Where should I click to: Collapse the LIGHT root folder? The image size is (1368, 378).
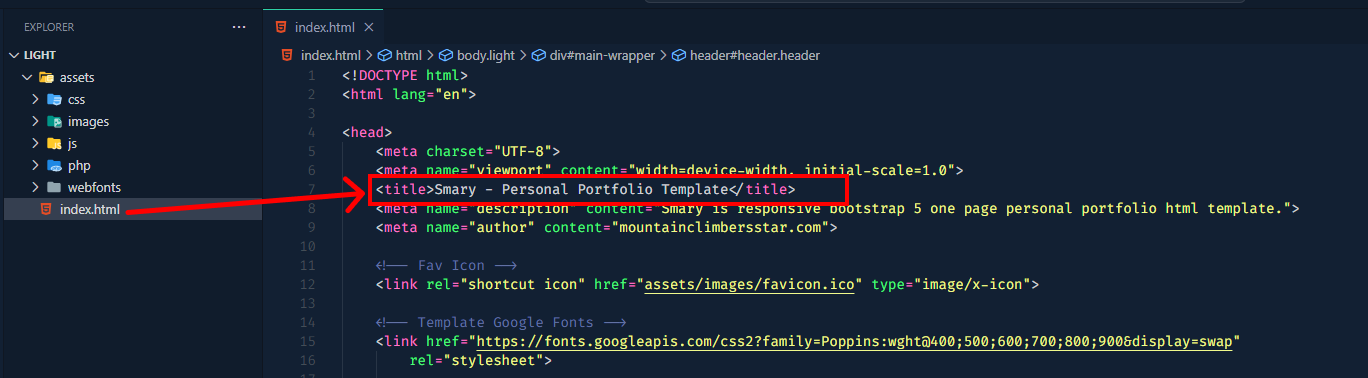[x=14, y=55]
